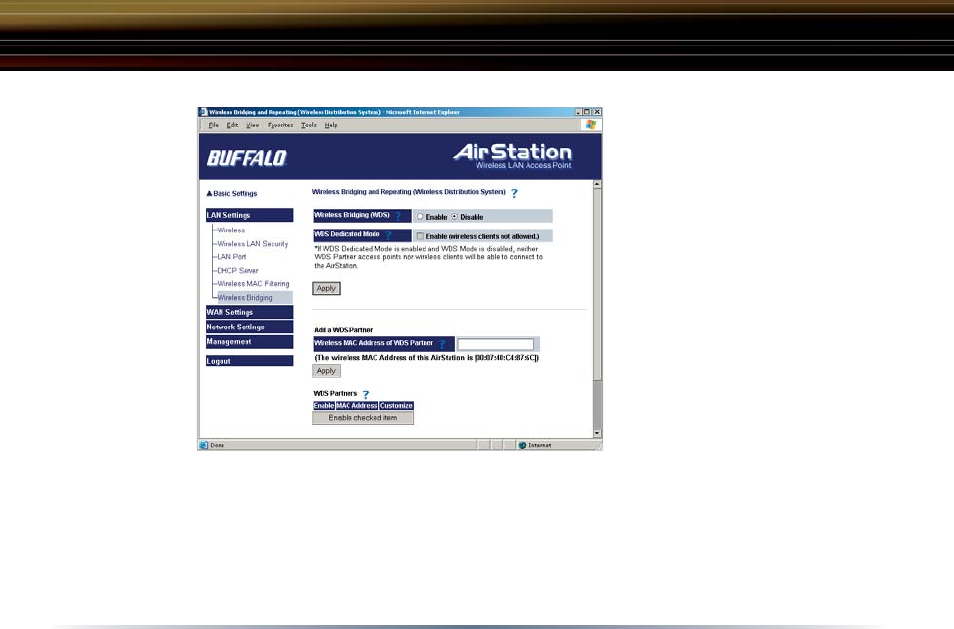The image size is (954, 629).
Task: Open the Wireless MAC Filtering link
Action: [253, 284]
